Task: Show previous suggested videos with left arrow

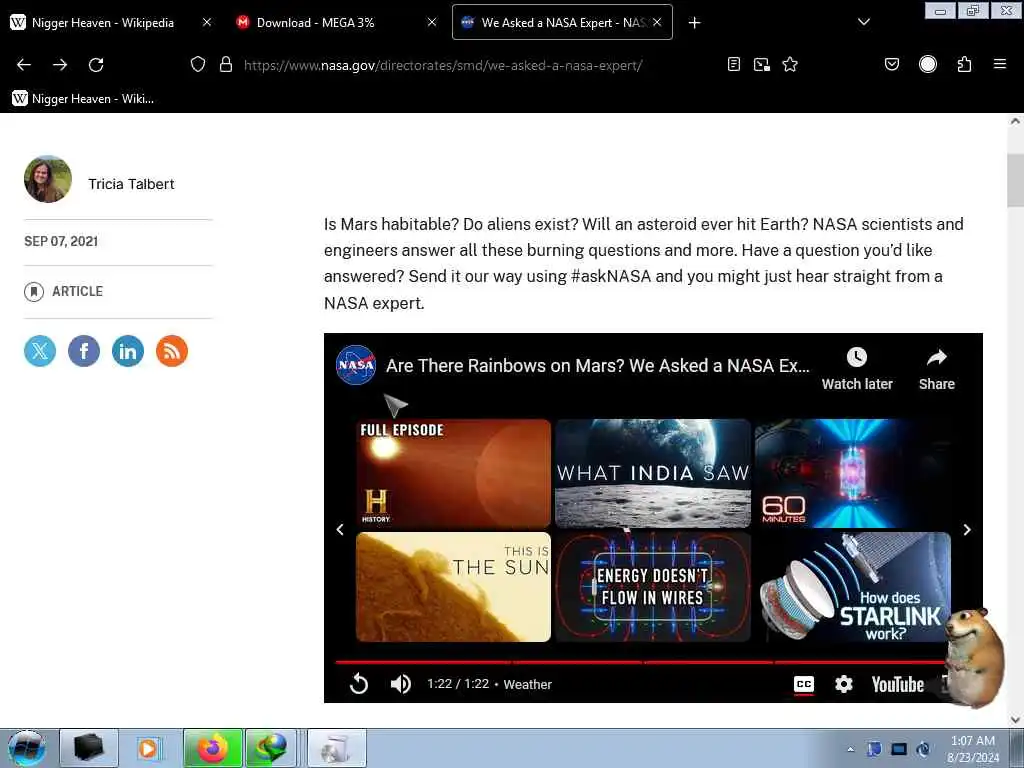Action: (340, 530)
